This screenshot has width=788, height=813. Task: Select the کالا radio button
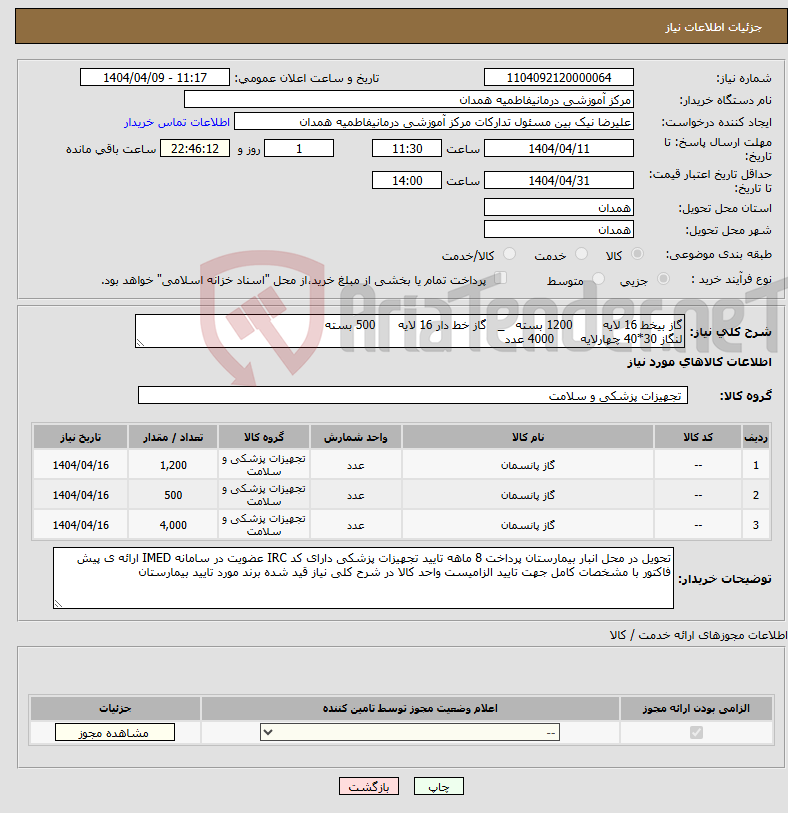click(x=638, y=254)
